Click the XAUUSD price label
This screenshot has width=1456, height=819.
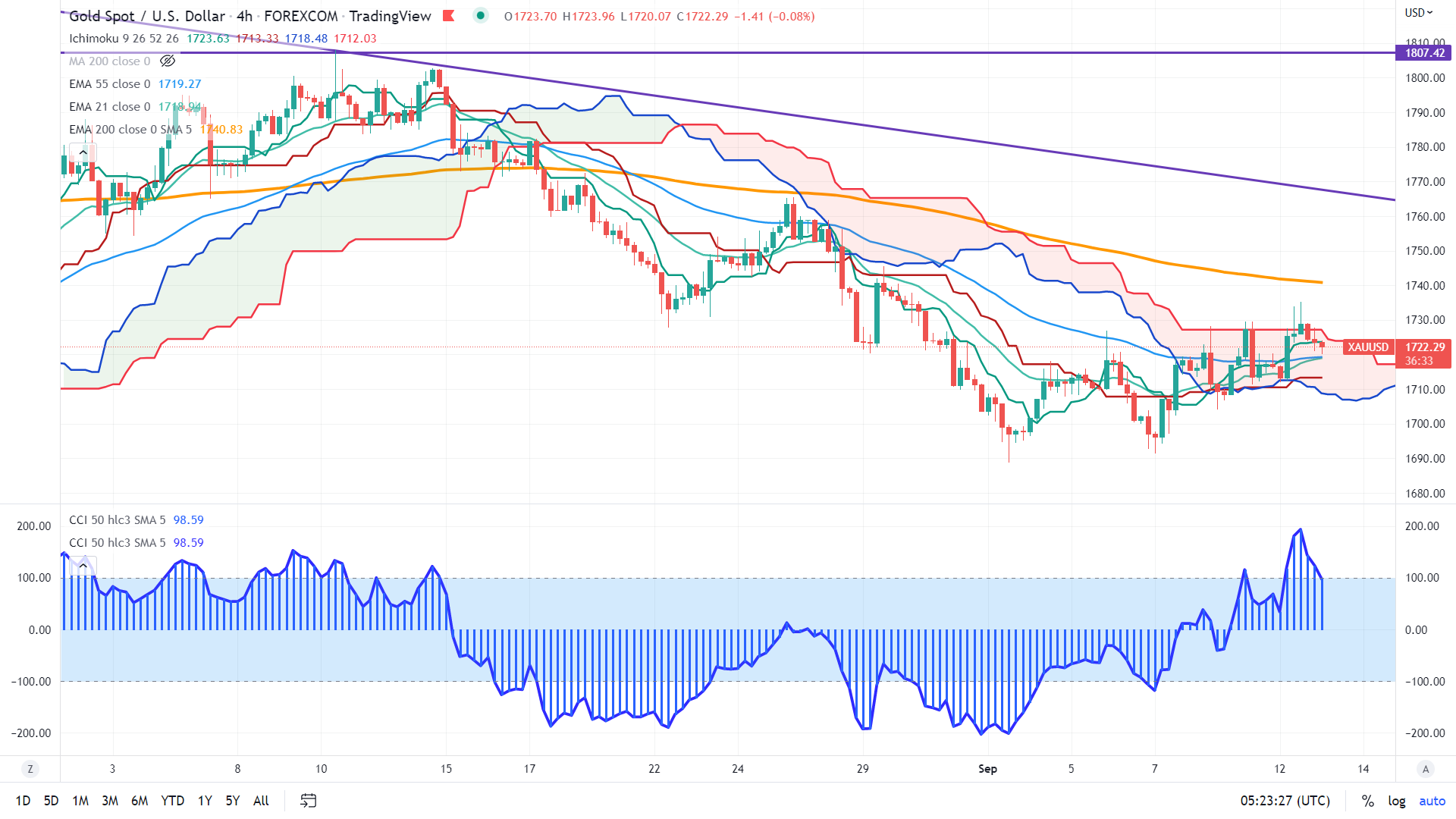(x=1368, y=347)
